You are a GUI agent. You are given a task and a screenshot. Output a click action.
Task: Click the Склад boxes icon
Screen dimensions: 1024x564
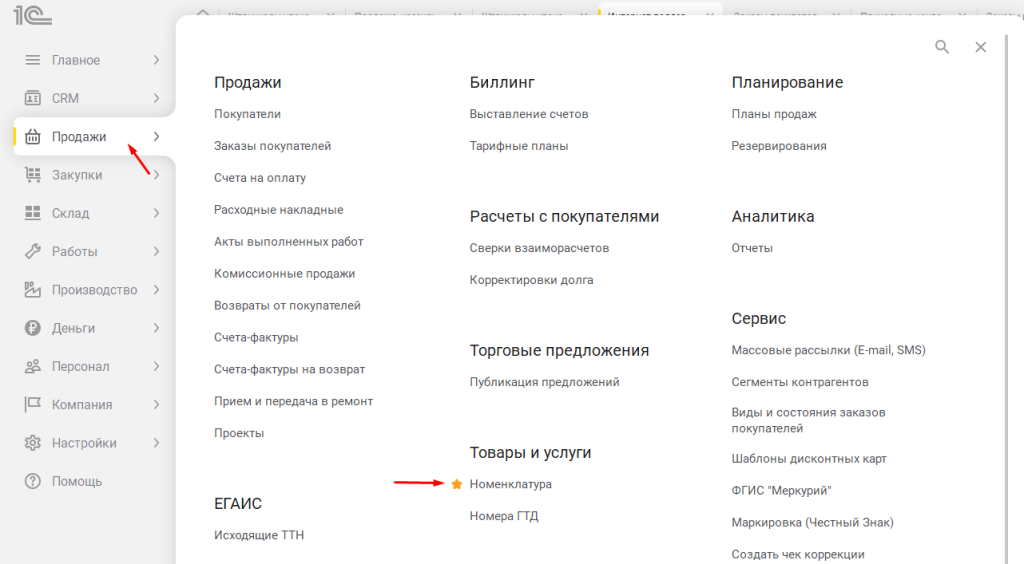(33, 213)
